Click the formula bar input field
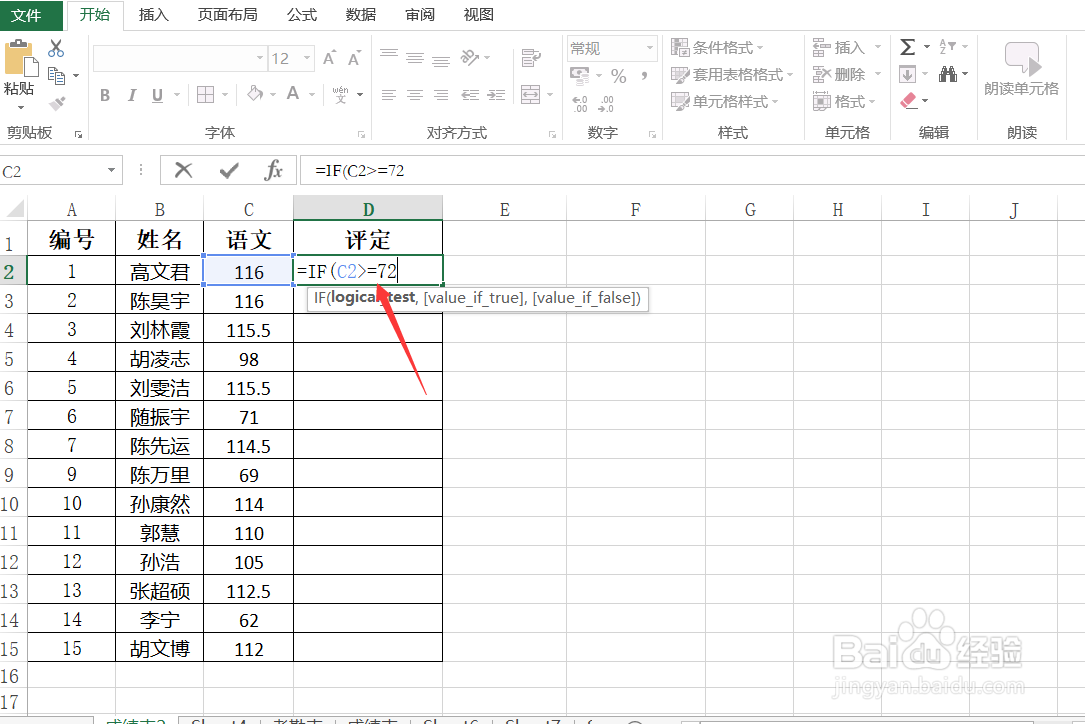The width and height of the screenshot is (1085, 724). (x=692, y=170)
